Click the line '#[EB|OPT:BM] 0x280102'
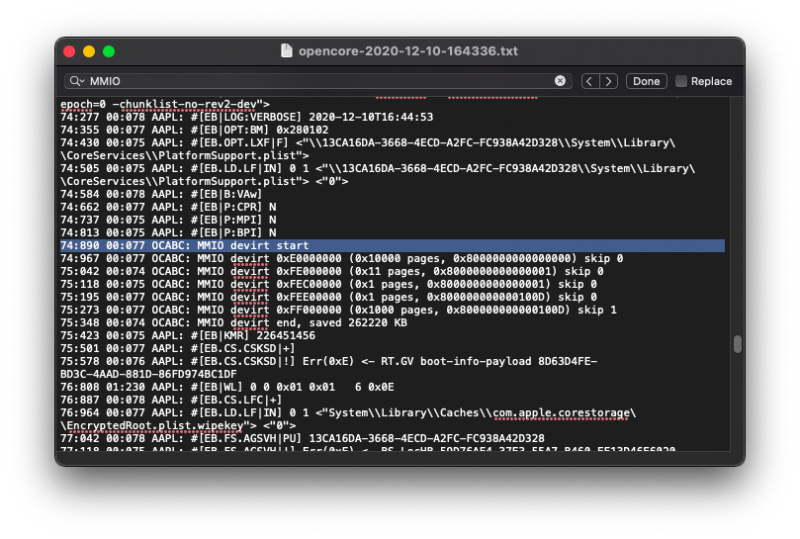Image resolution: width=800 pixels, height=539 pixels. click(194, 130)
